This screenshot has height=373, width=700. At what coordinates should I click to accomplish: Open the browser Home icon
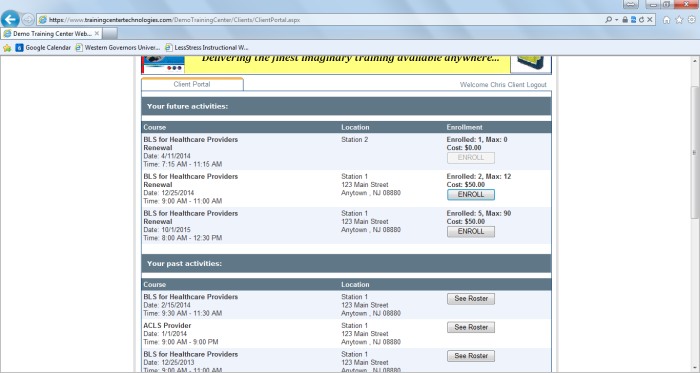(x=667, y=20)
